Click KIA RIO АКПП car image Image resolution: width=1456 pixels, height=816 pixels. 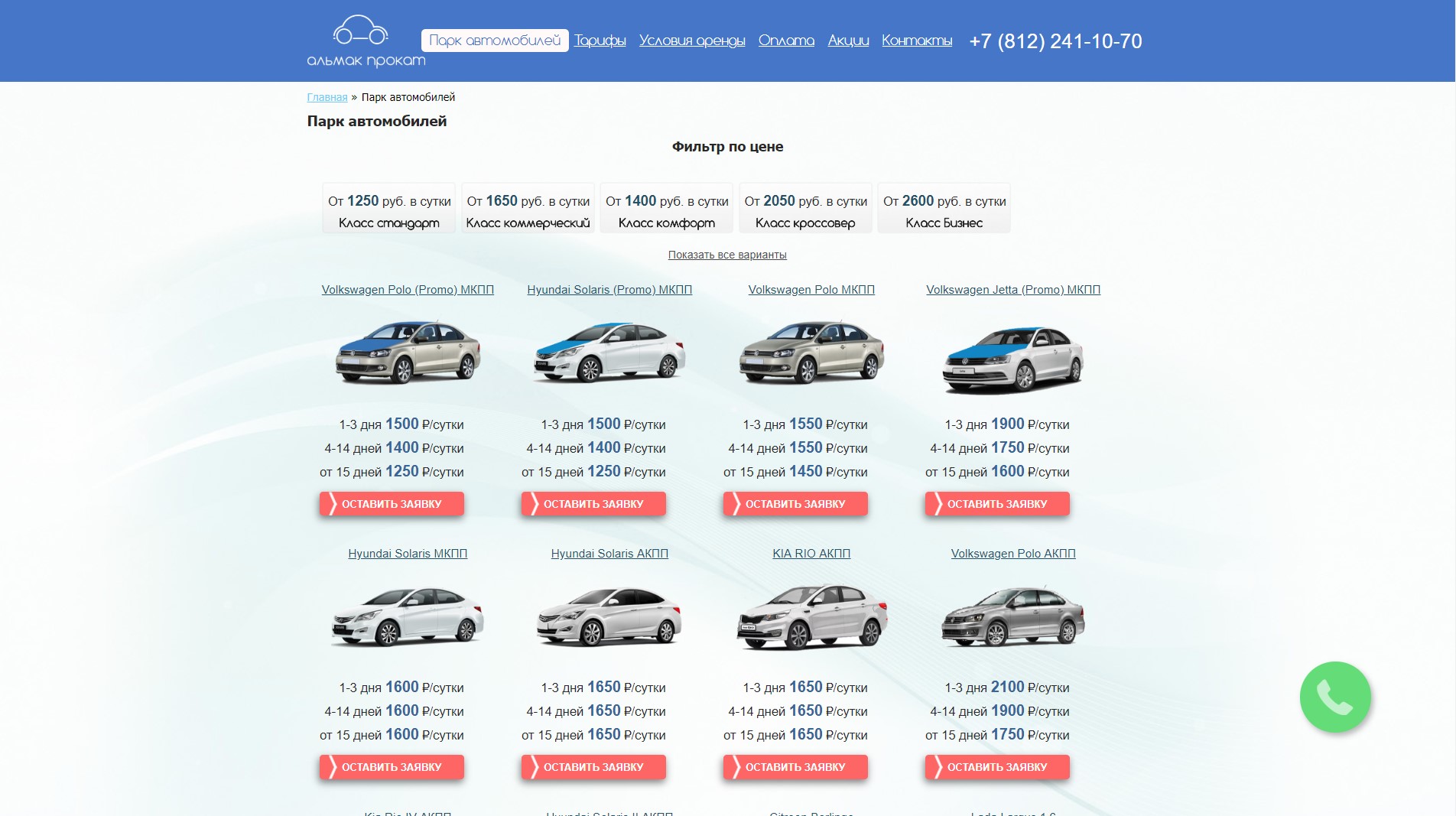pyautogui.click(x=811, y=616)
